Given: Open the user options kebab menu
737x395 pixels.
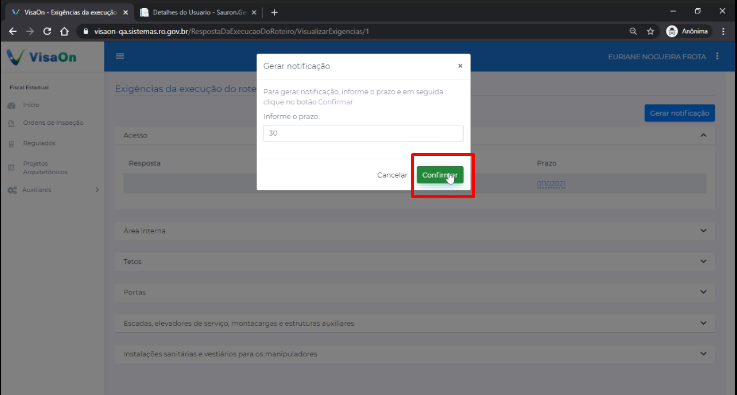Looking at the screenshot, I should click(x=717, y=56).
